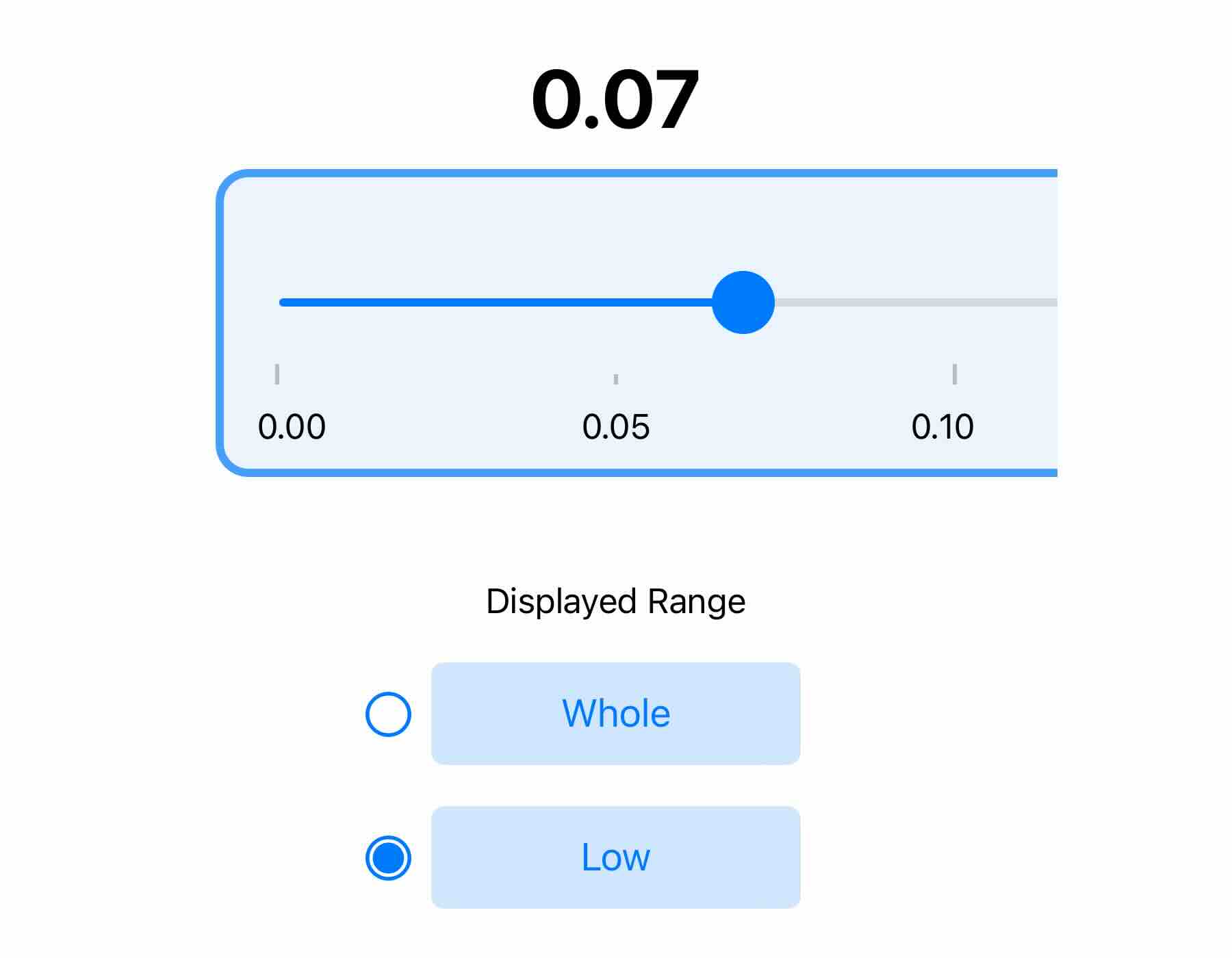Click the 0.05 tick label
The height and width of the screenshot is (958, 1232).
(616, 427)
